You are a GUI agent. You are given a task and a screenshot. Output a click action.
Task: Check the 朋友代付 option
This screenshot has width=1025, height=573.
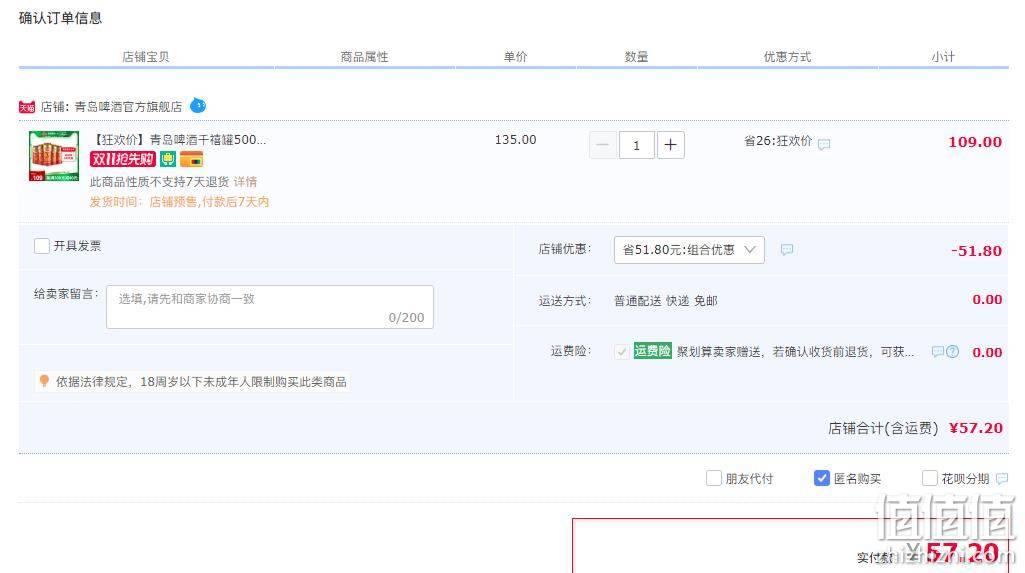pos(714,478)
